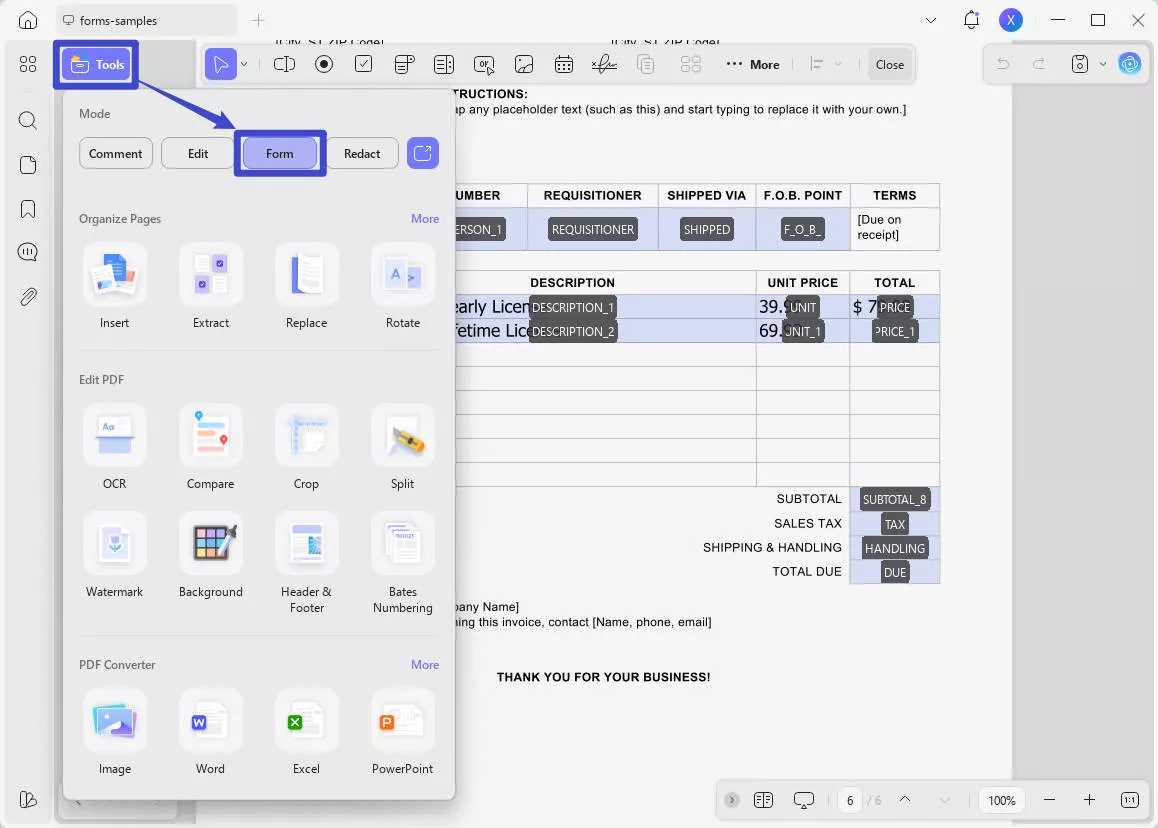
Task: Zoom out with the minus button
Action: tap(1049, 800)
